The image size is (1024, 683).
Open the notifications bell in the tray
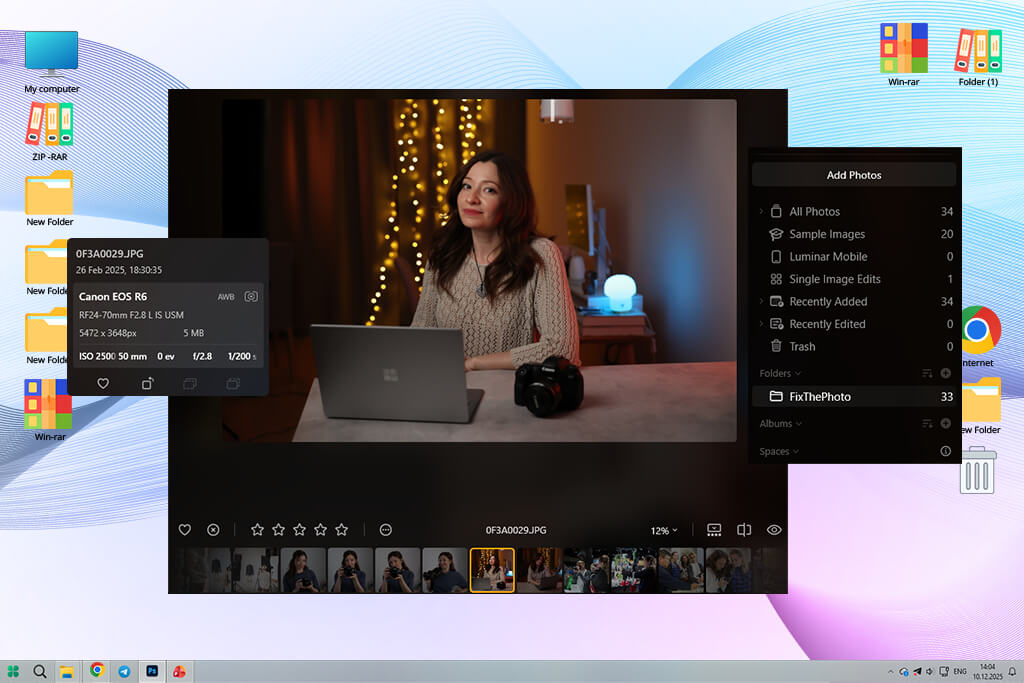pyautogui.click(x=1012, y=671)
